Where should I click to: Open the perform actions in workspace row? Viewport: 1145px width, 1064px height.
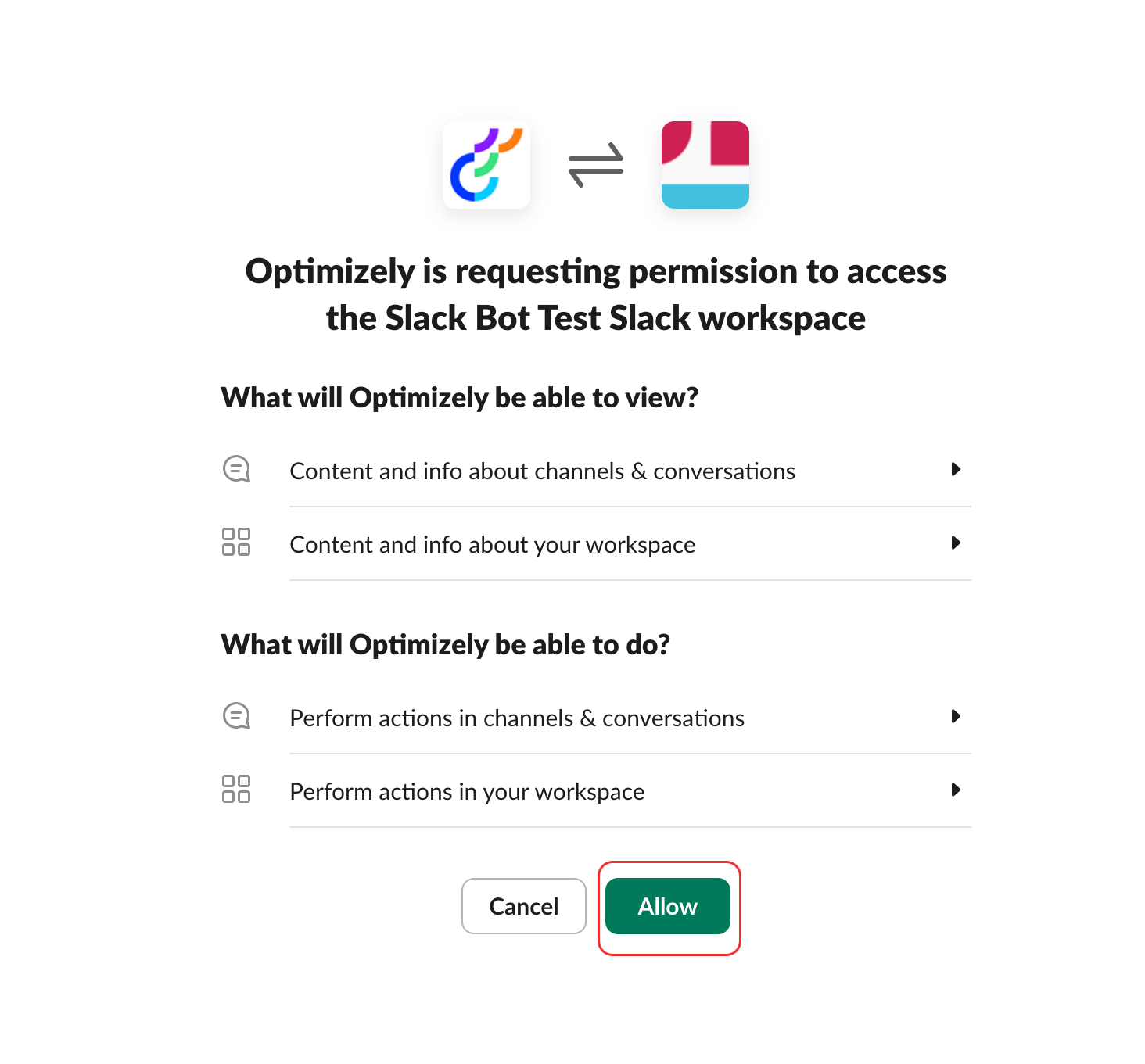pos(466,791)
